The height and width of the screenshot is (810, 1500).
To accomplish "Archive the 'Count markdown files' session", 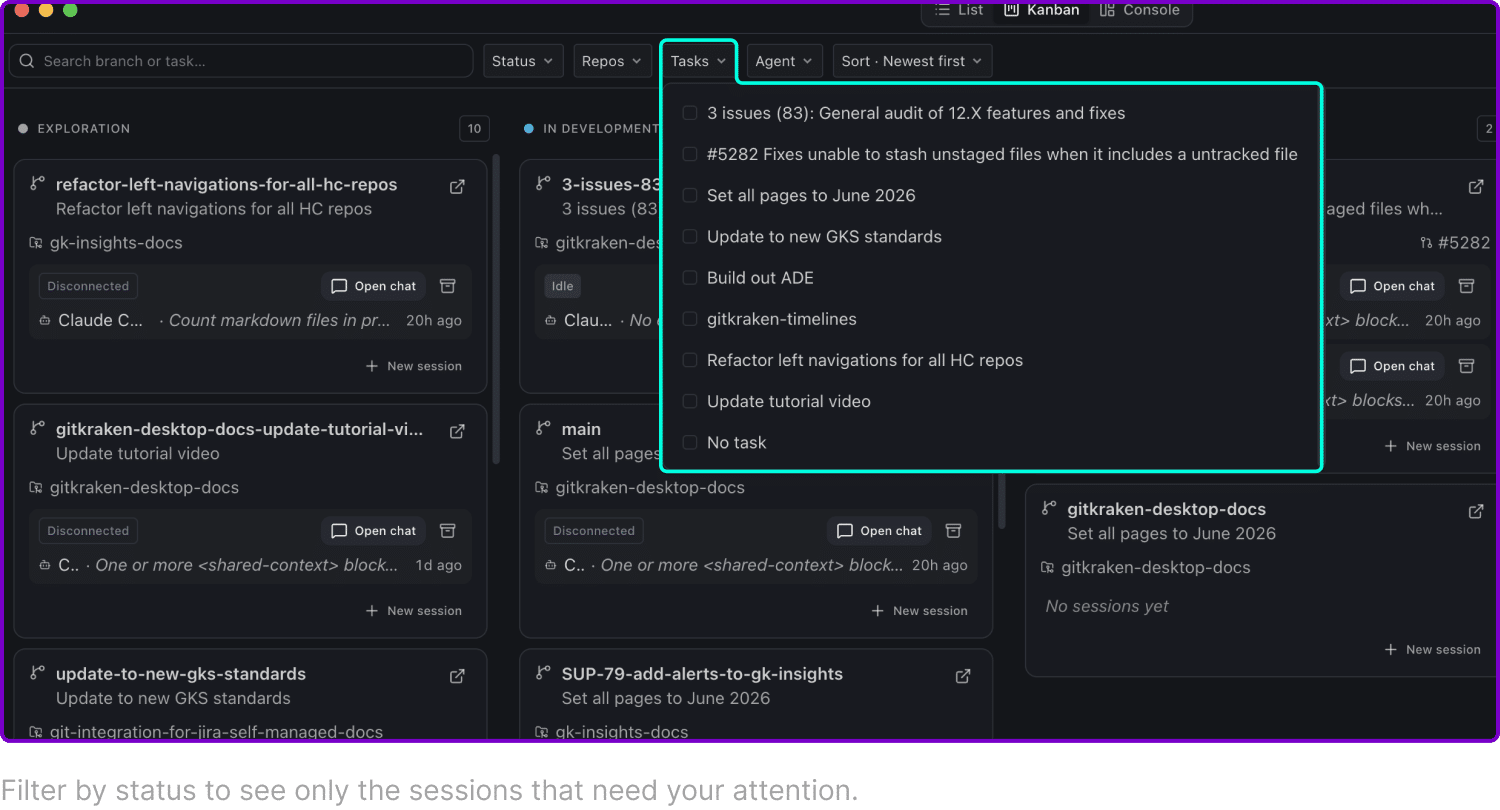I will 448,286.
